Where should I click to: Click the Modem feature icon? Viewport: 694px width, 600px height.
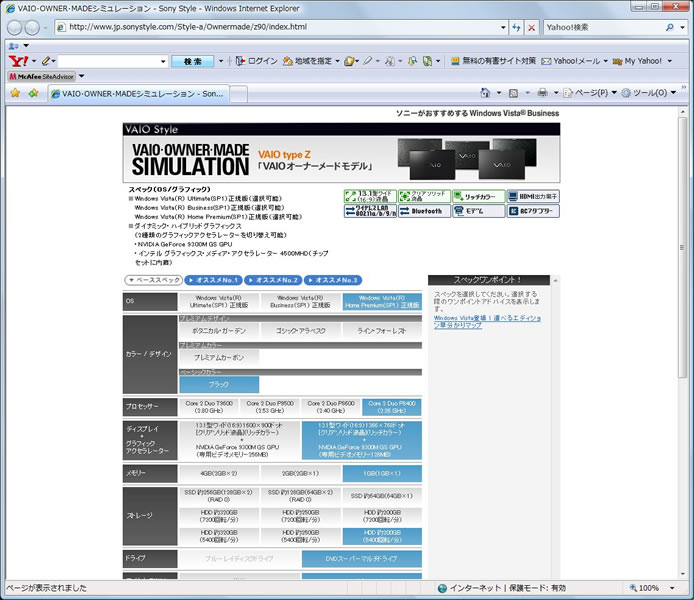(478, 211)
